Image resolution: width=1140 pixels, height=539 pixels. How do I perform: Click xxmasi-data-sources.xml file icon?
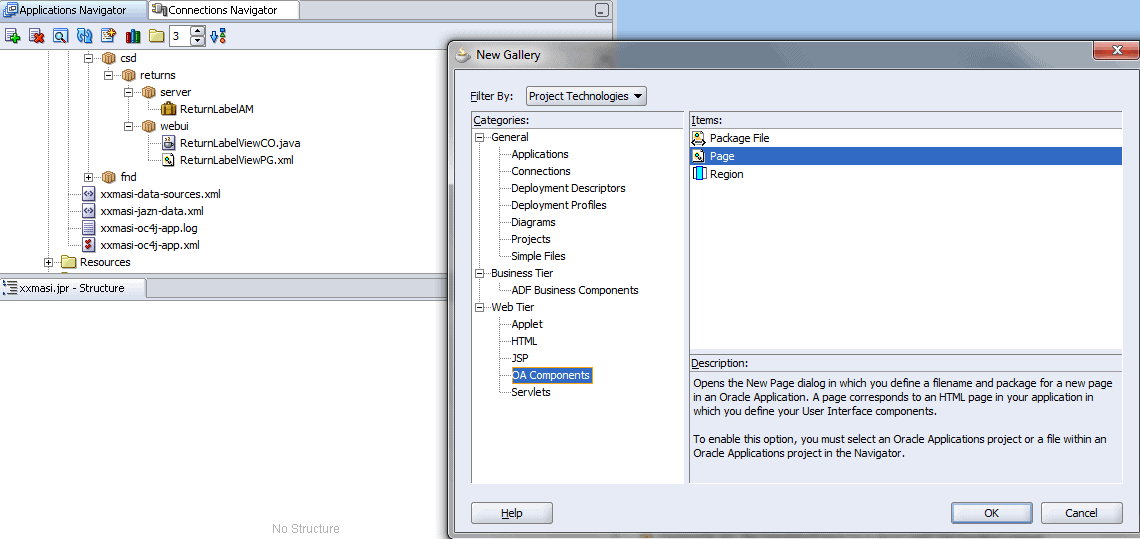point(88,194)
